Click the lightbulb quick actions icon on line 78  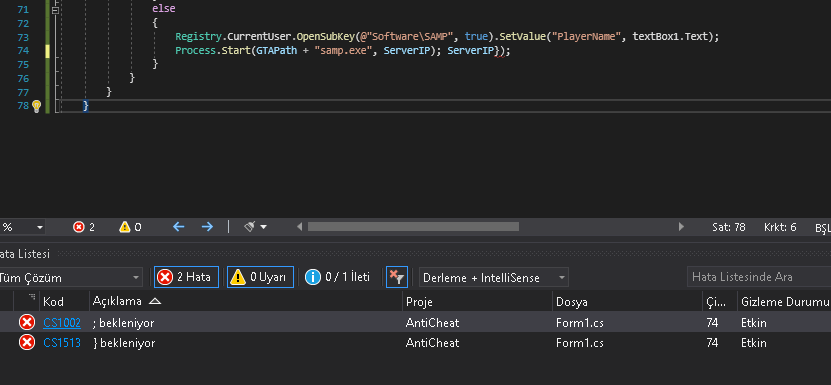tap(36, 106)
